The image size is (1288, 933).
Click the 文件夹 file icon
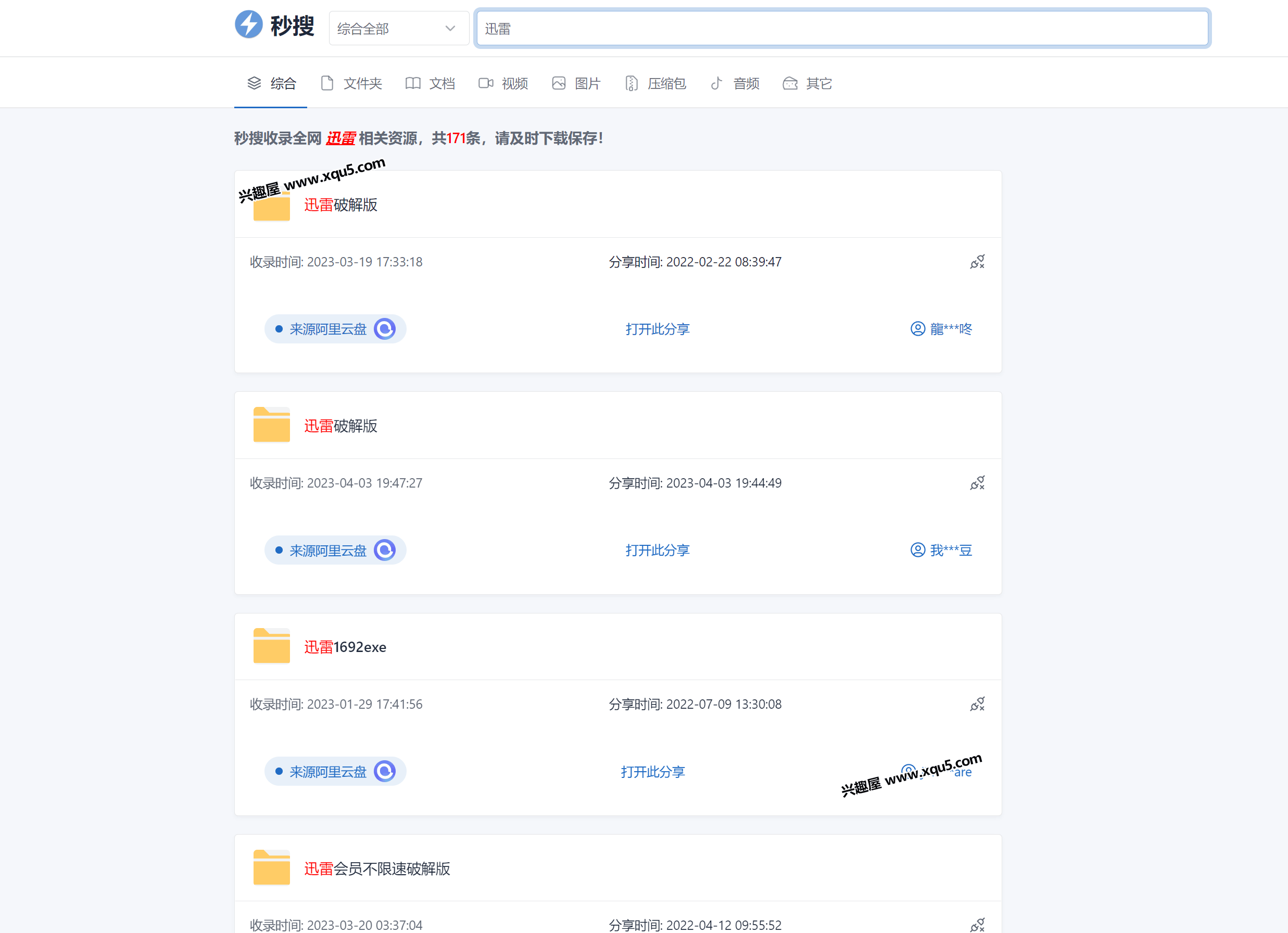tap(326, 83)
